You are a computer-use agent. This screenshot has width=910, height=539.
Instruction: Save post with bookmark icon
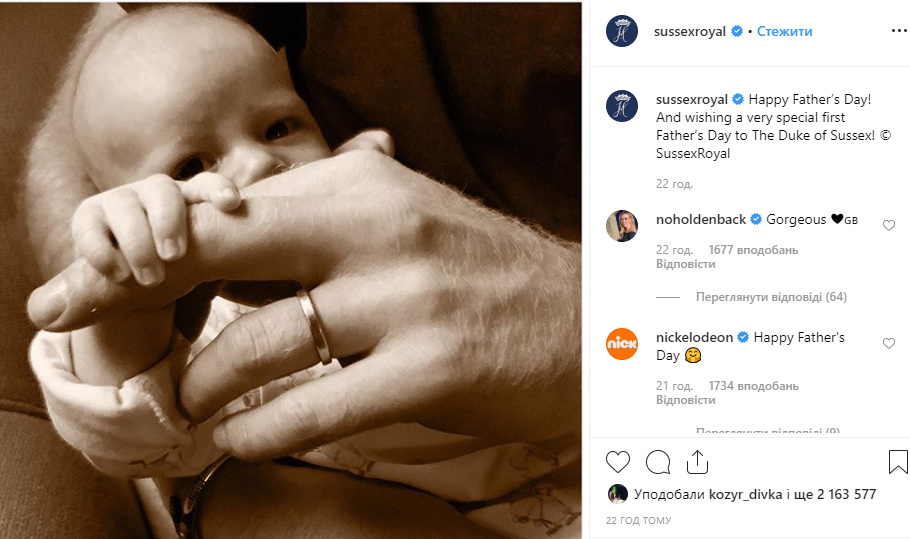(897, 462)
